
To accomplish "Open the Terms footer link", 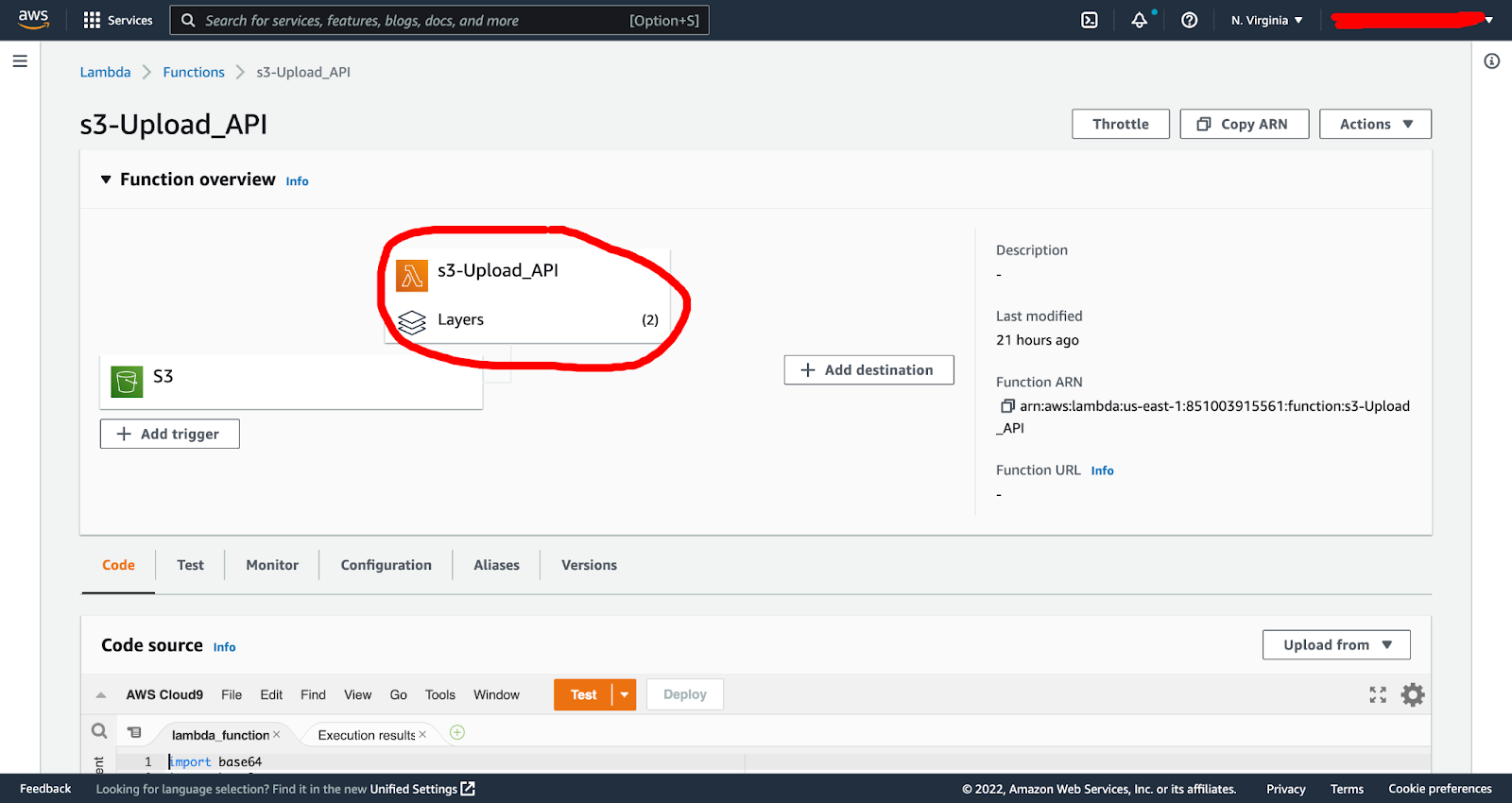I will [1347, 789].
